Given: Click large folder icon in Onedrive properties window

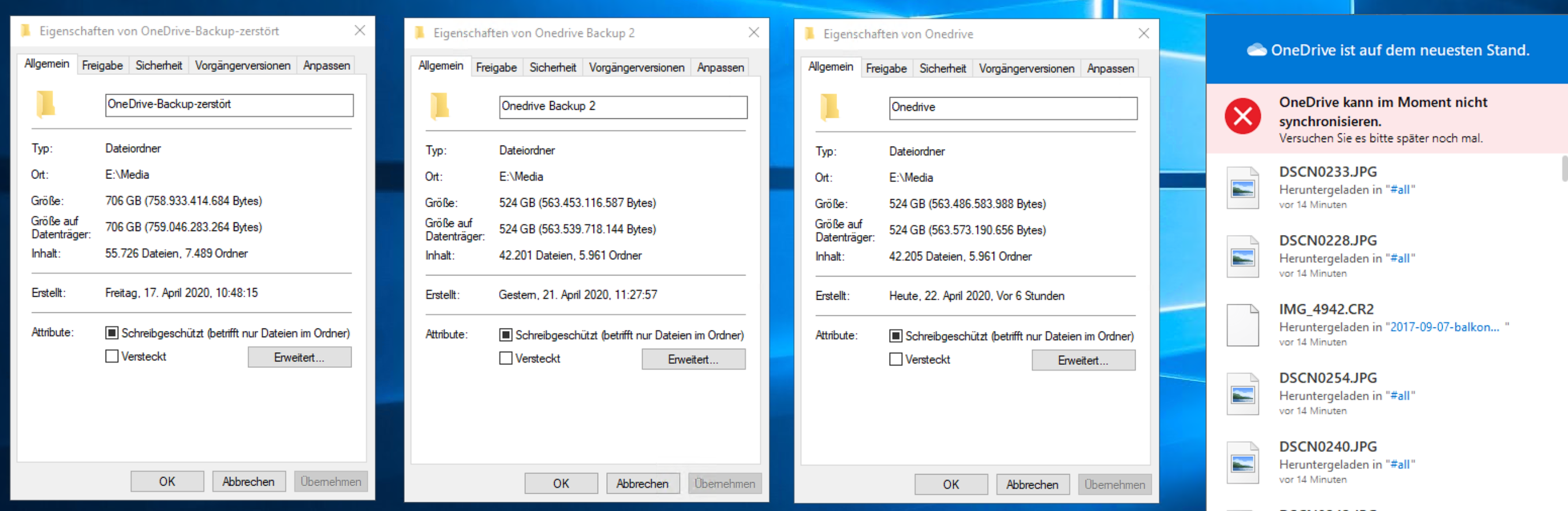Looking at the screenshot, I should [829, 107].
